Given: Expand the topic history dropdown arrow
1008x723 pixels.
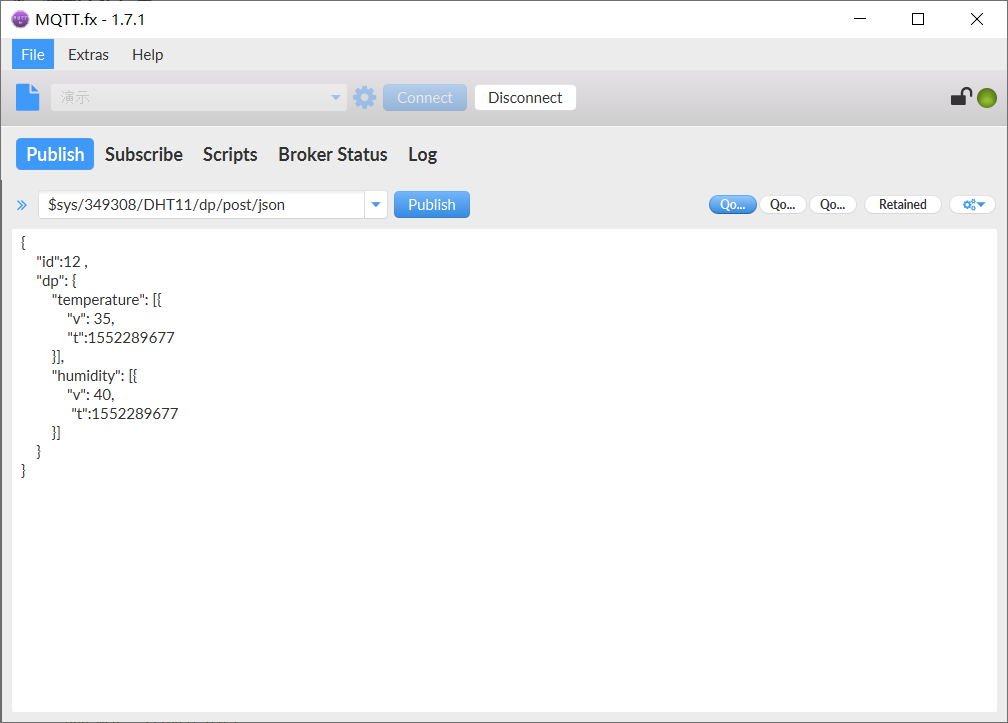Looking at the screenshot, I should [x=376, y=205].
